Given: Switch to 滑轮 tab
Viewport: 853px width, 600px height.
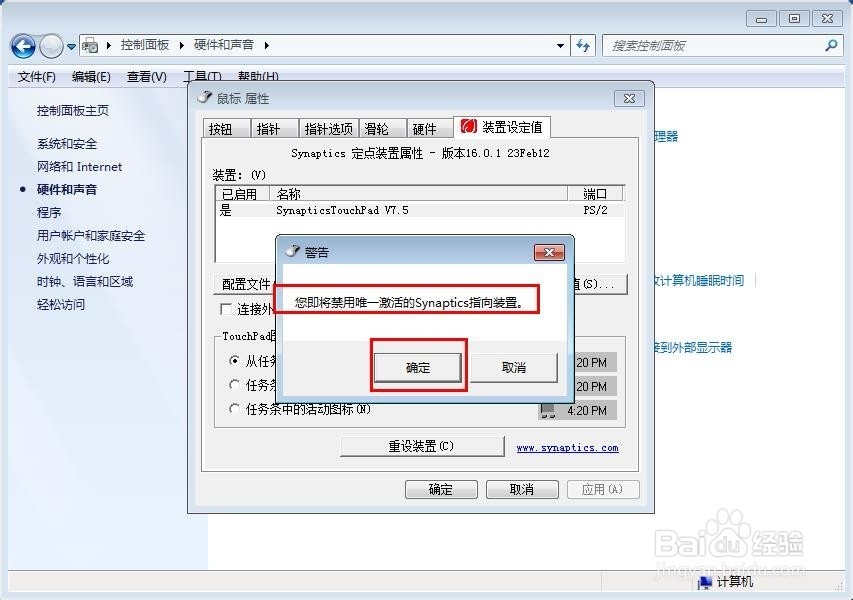Looking at the screenshot, I should (382, 129).
